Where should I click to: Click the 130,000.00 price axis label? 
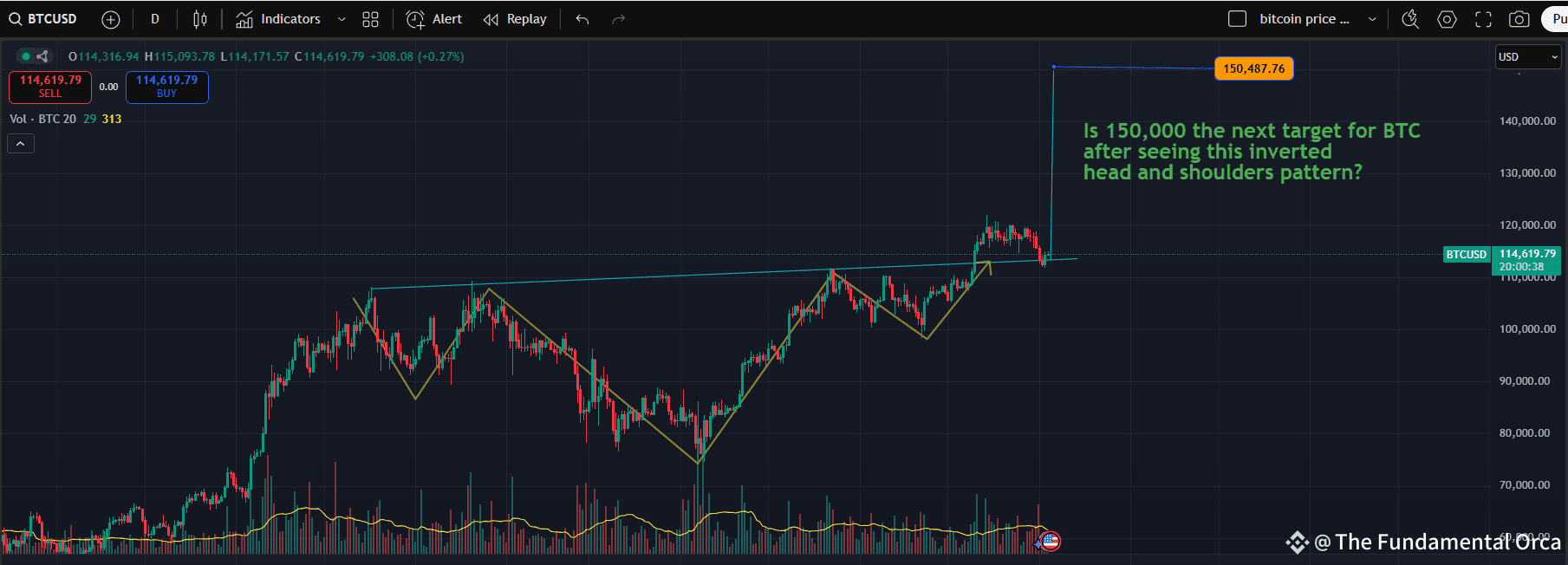click(x=1527, y=173)
